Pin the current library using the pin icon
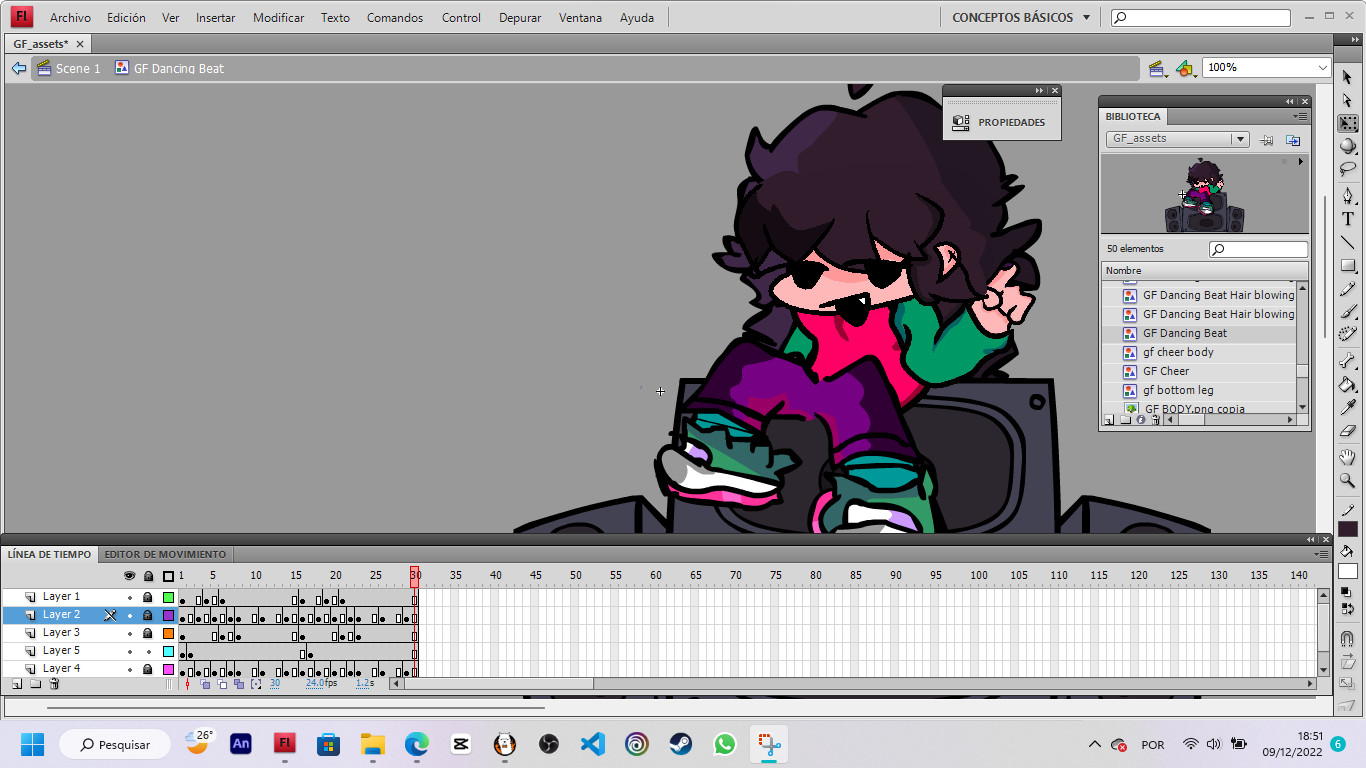 click(x=1266, y=140)
